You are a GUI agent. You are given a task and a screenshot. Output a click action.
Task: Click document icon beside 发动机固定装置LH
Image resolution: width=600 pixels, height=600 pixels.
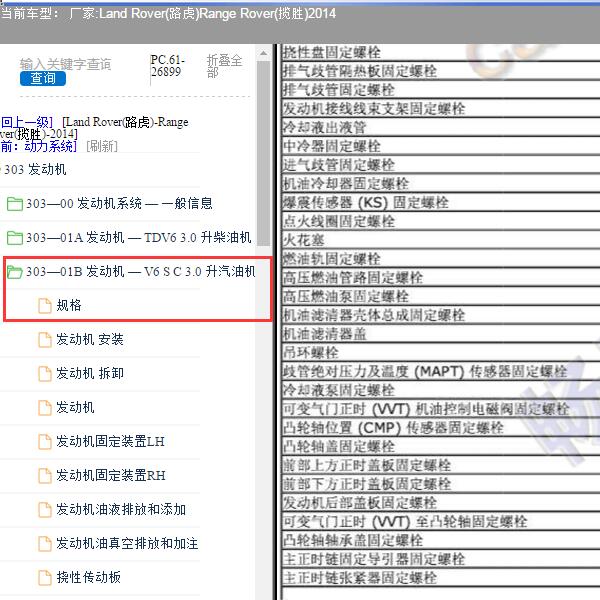coord(44,442)
